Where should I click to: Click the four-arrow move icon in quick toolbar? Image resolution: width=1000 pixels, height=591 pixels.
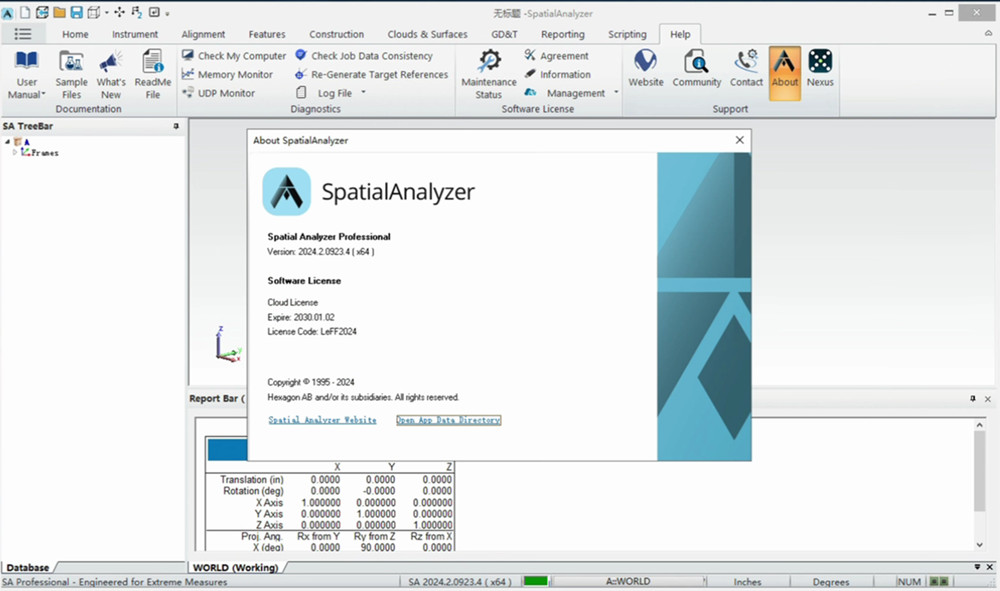click(x=119, y=12)
